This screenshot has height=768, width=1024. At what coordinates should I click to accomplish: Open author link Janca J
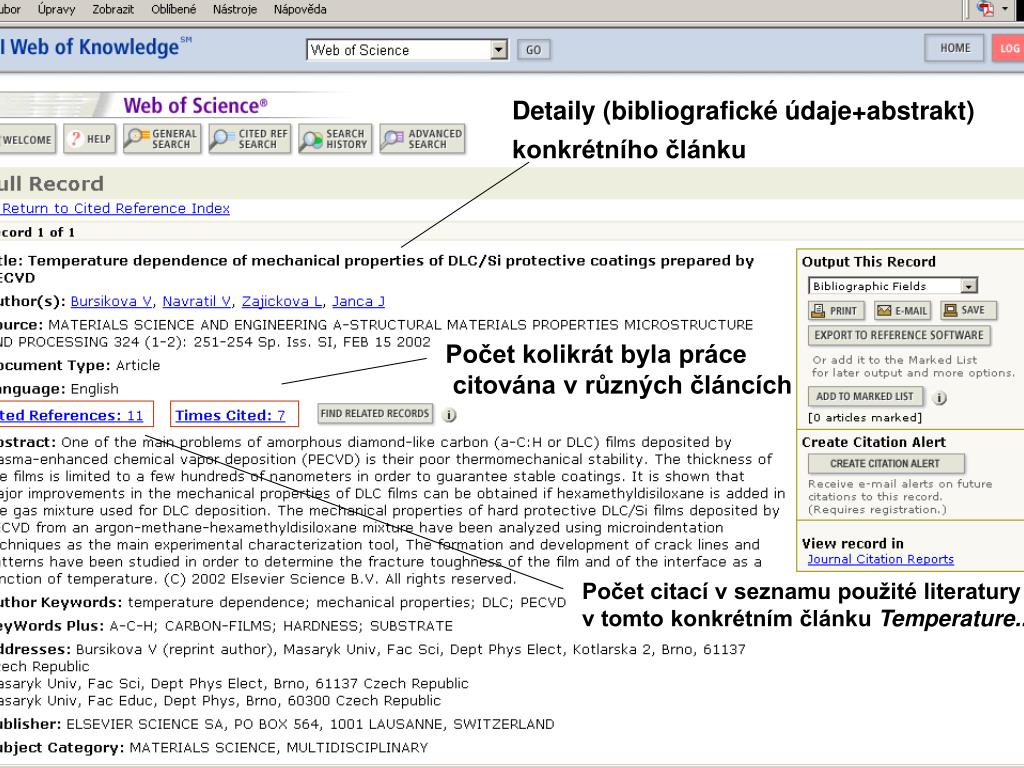(x=359, y=301)
